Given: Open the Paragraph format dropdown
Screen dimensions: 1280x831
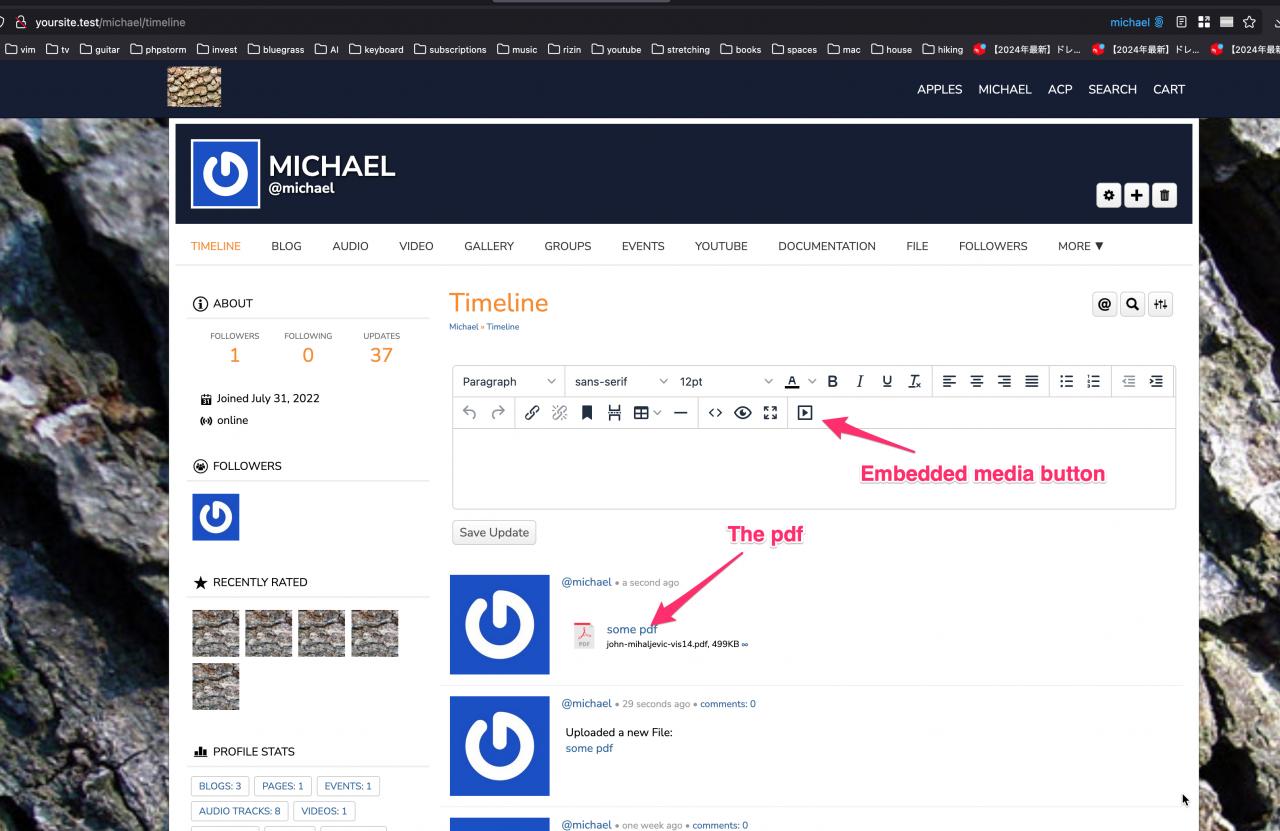Looking at the screenshot, I should tap(508, 382).
